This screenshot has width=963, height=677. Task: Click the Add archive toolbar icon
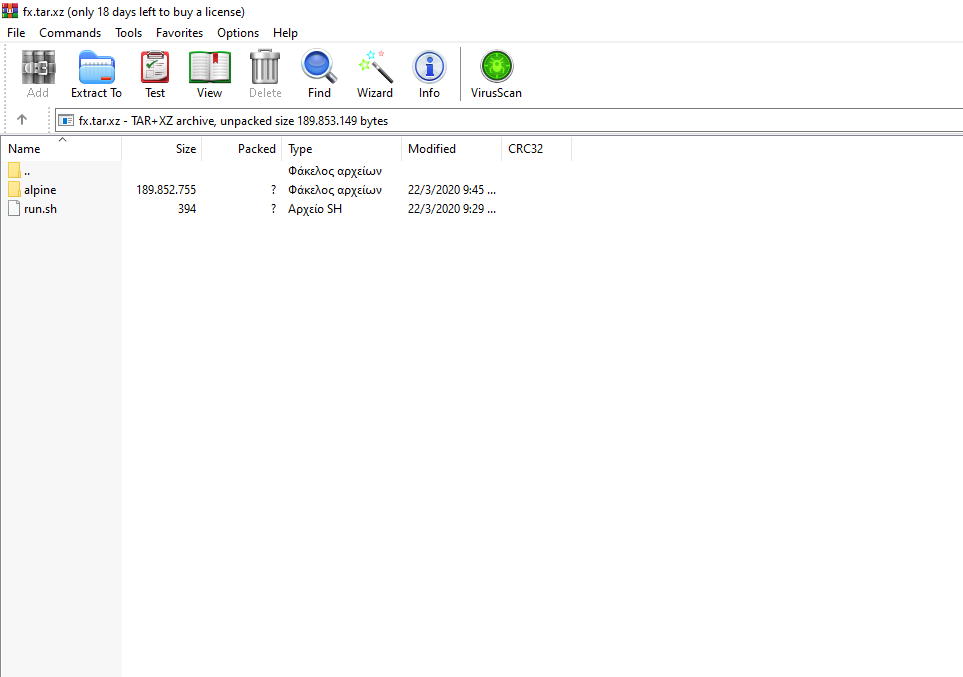[38, 67]
